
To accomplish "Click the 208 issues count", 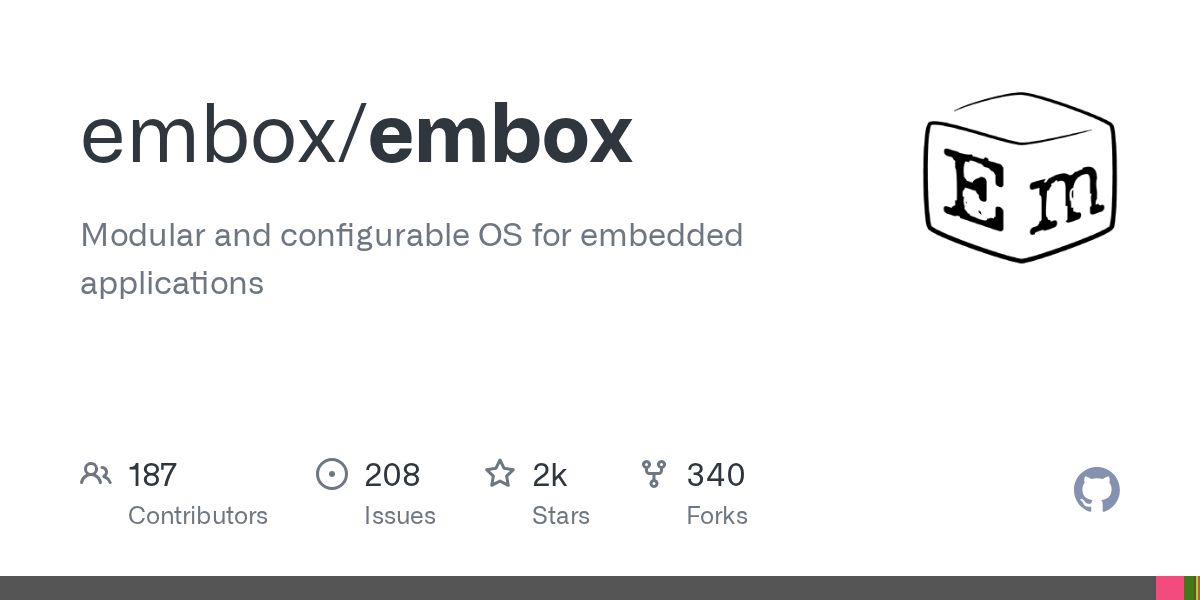I will click(x=392, y=475).
